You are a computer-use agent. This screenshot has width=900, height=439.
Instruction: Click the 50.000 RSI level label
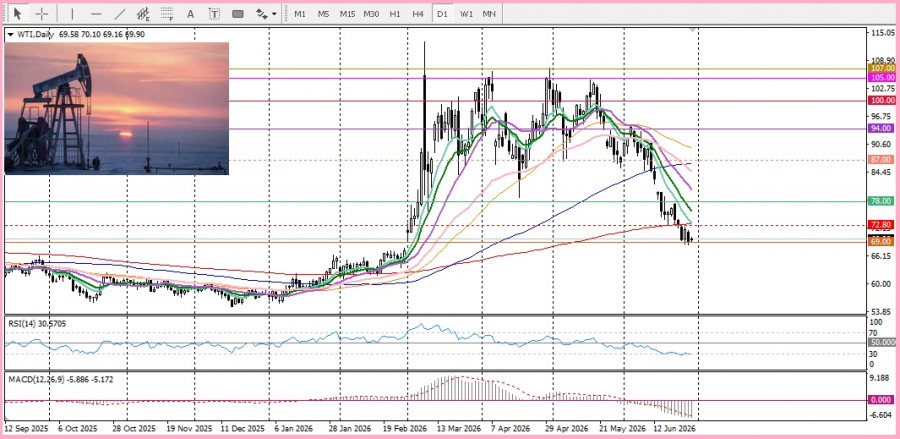882,342
